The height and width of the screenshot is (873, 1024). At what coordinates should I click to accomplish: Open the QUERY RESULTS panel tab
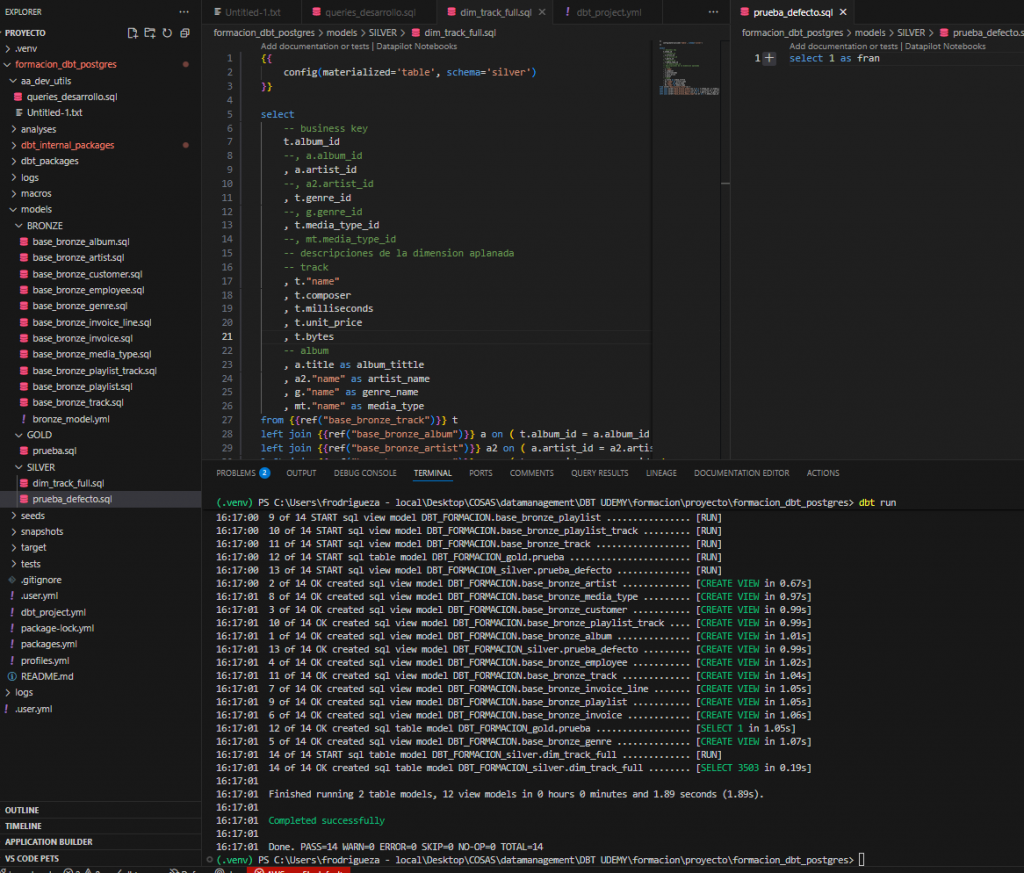click(599, 473)
